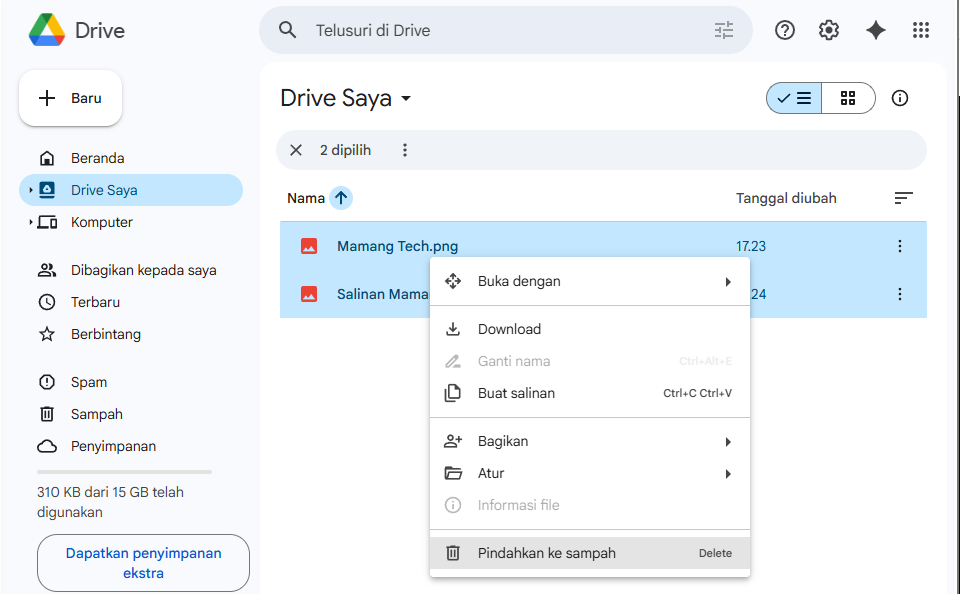The image size is (960, 594).
Task: Expand the Drive Saya title dropdown
Action: pos(406,98)
